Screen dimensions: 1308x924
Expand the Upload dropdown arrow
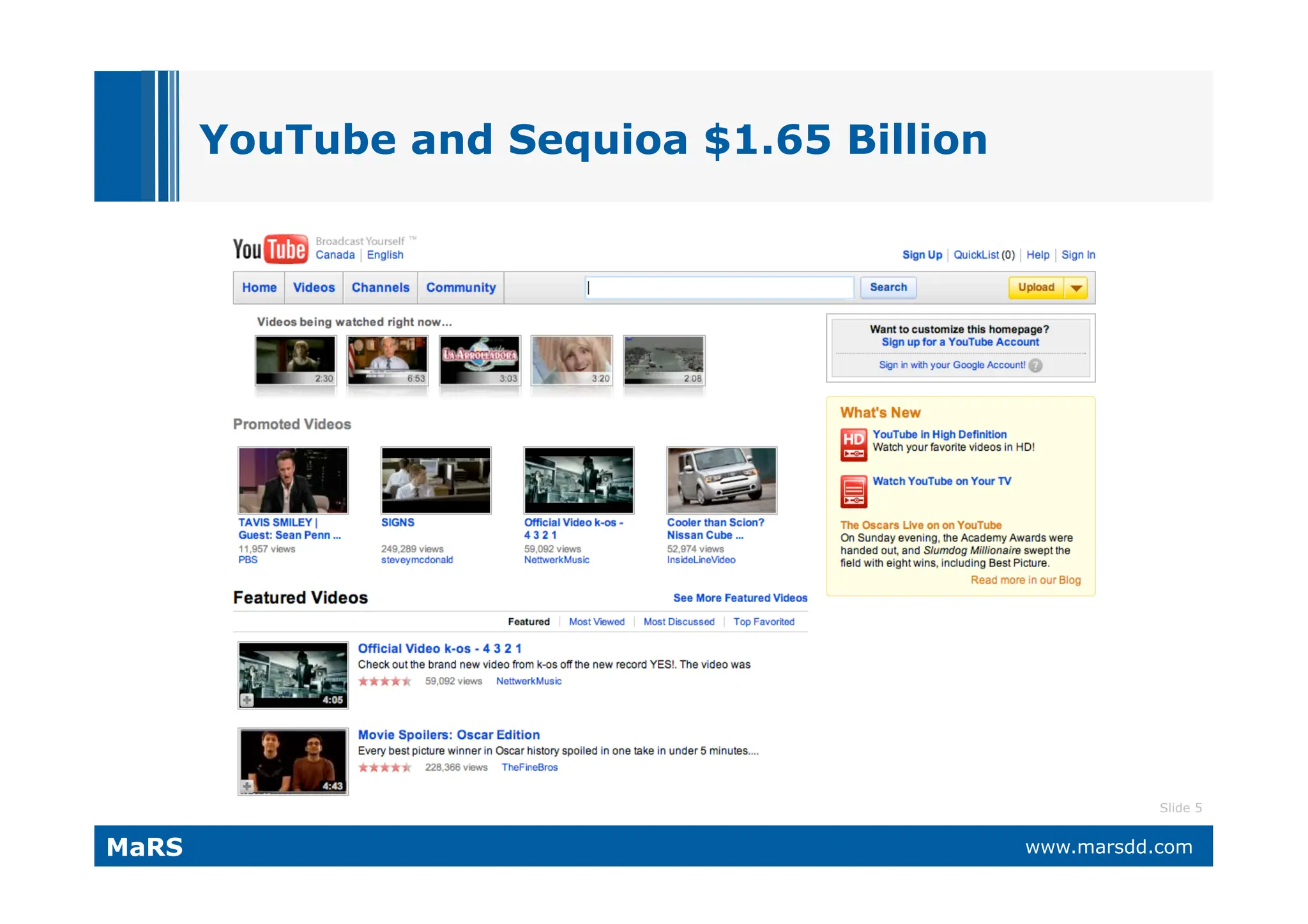(x=1076, y=288)
